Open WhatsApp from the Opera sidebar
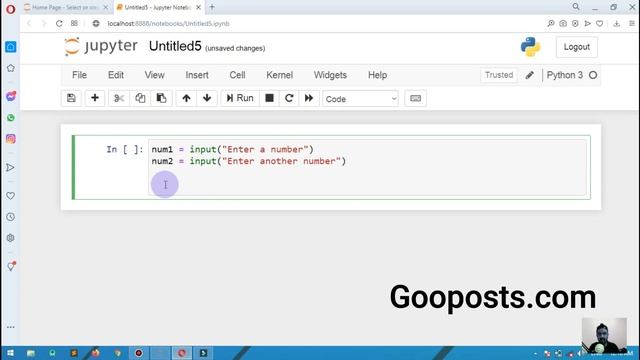Viewport: 640px width, 360px height. [x=11, y=118]
